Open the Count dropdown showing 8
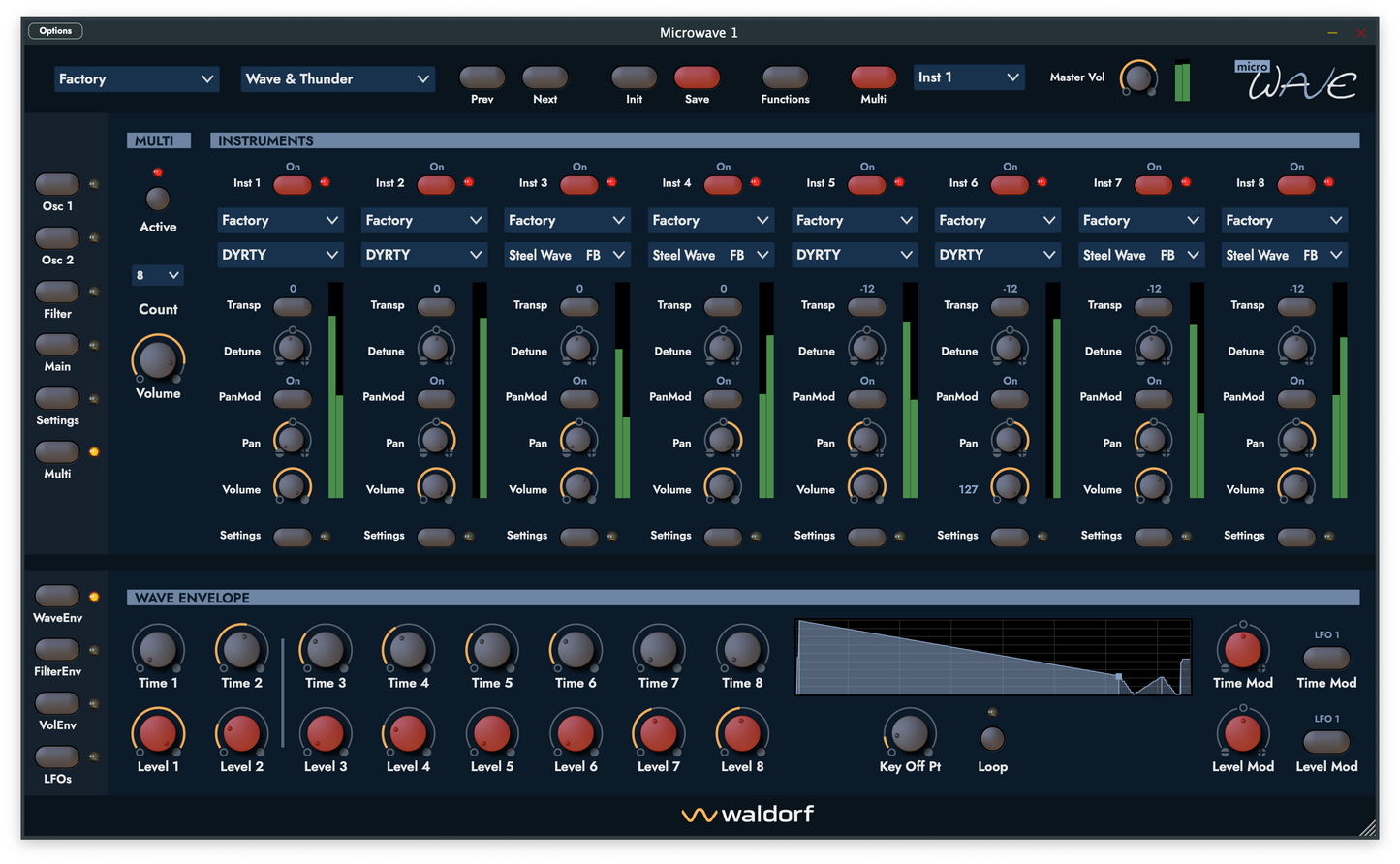Image resolution: width=1400 pixels, height=864 pixels. click(x=157, y=275)
